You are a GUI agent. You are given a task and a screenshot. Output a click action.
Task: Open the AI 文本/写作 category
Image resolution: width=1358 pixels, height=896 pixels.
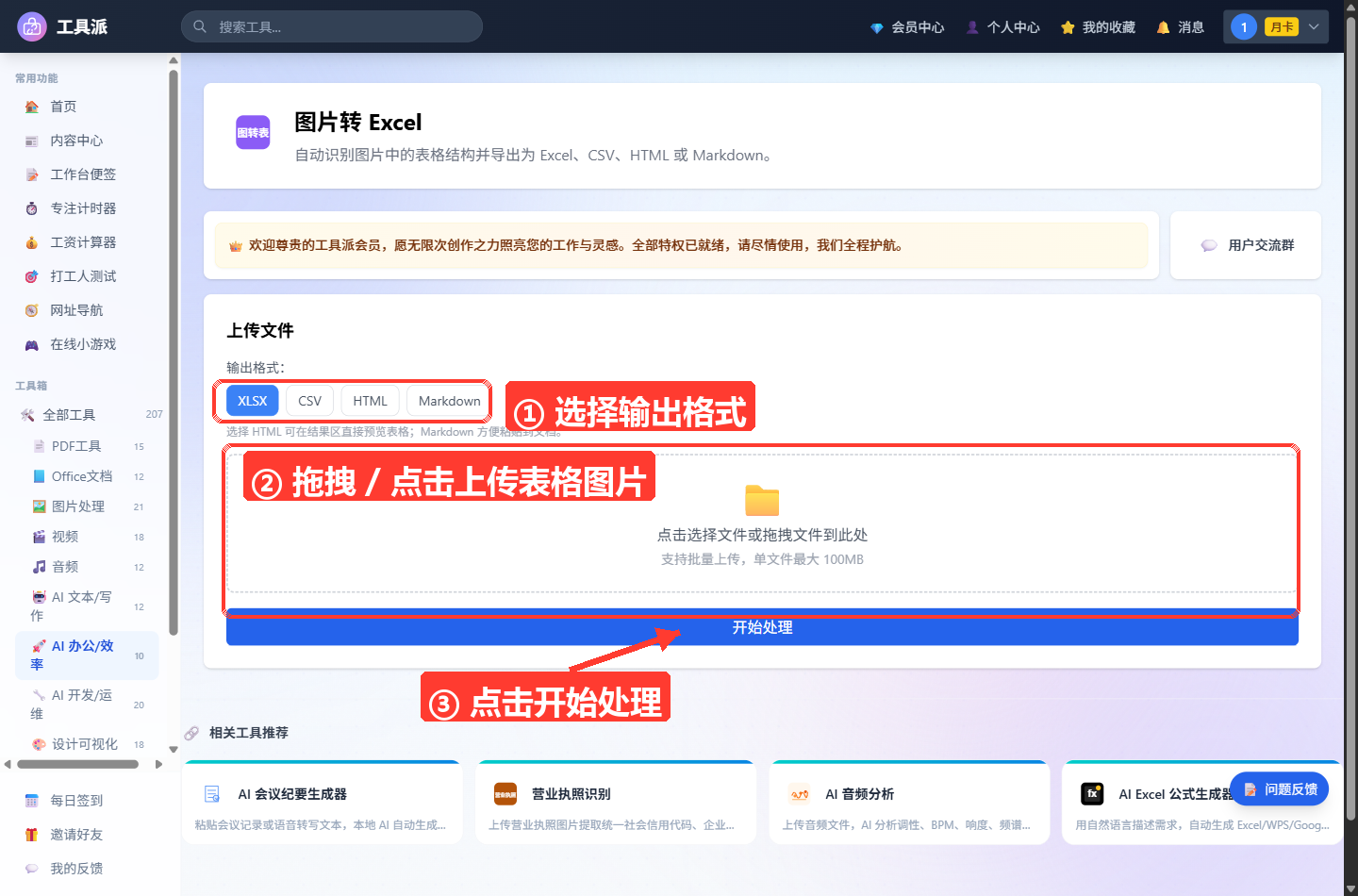point(87,606)
